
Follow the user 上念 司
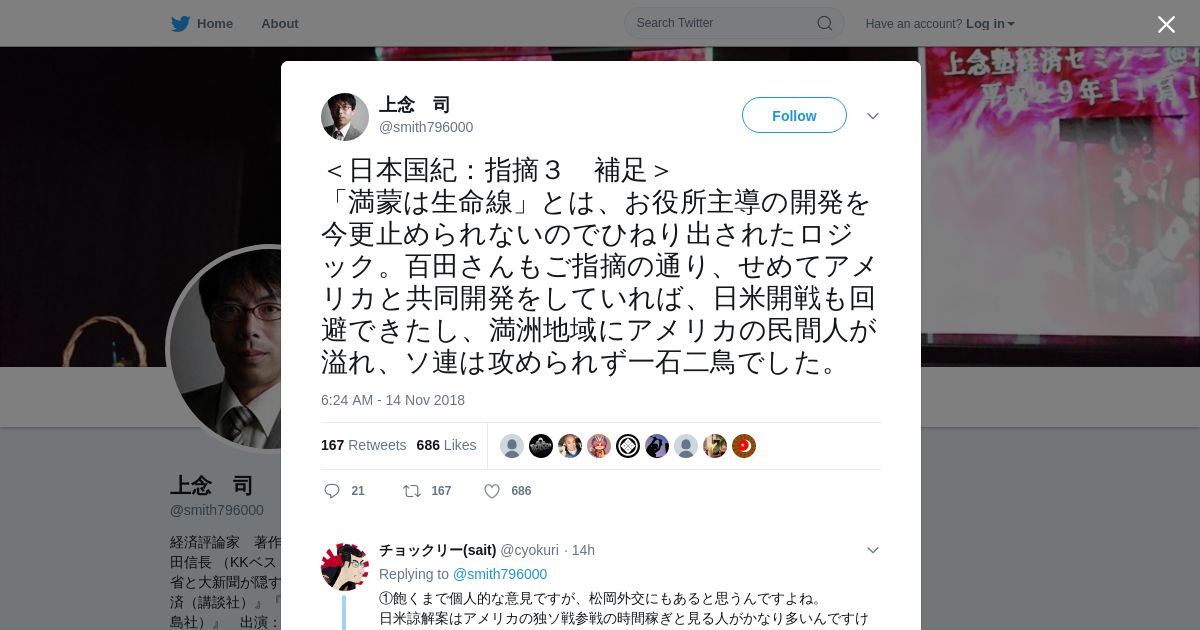794,115
